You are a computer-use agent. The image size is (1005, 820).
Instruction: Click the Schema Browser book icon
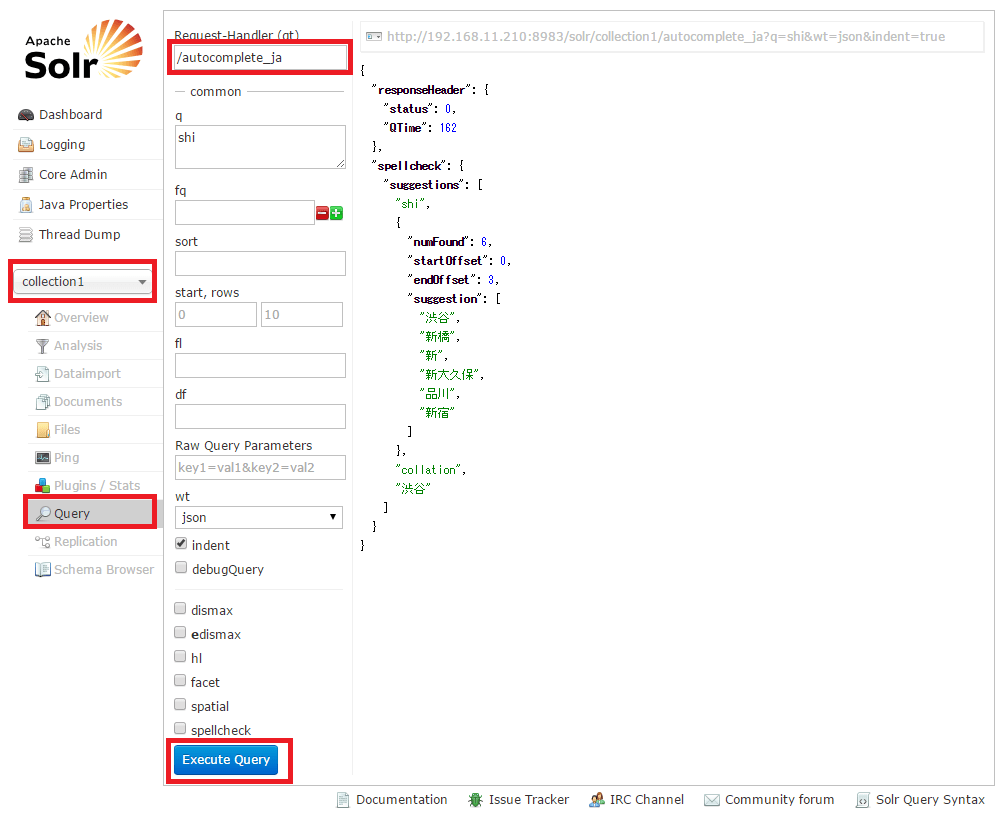point(42,569)
